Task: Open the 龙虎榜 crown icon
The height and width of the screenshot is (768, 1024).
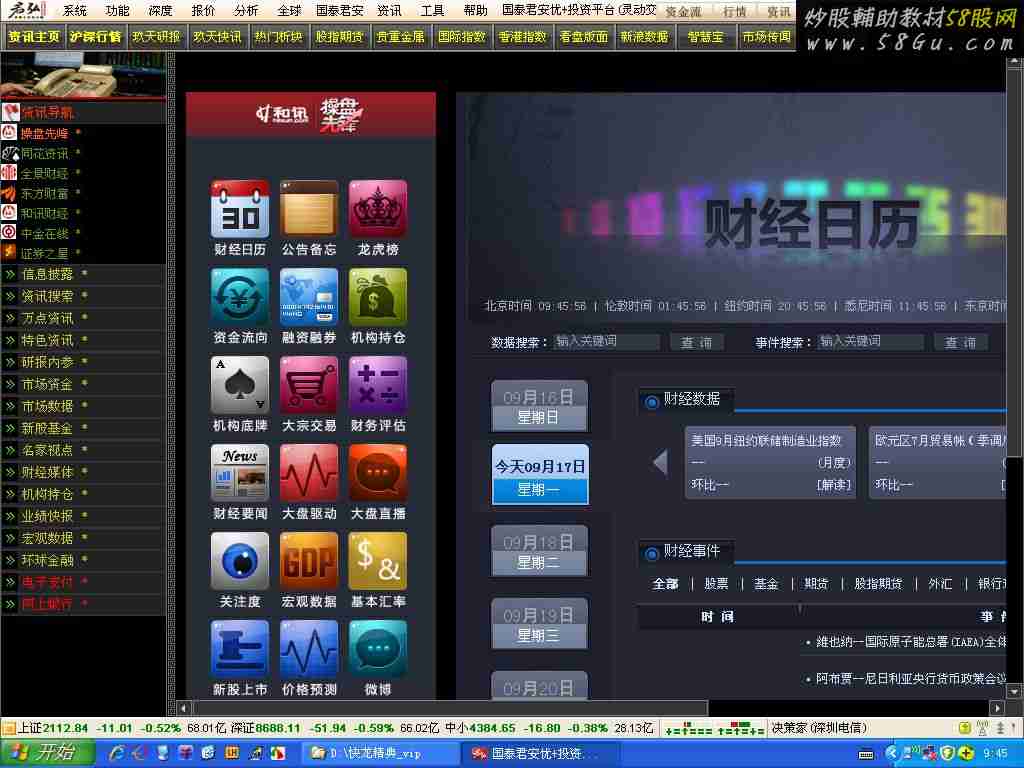Action: (x=378, y=209)
